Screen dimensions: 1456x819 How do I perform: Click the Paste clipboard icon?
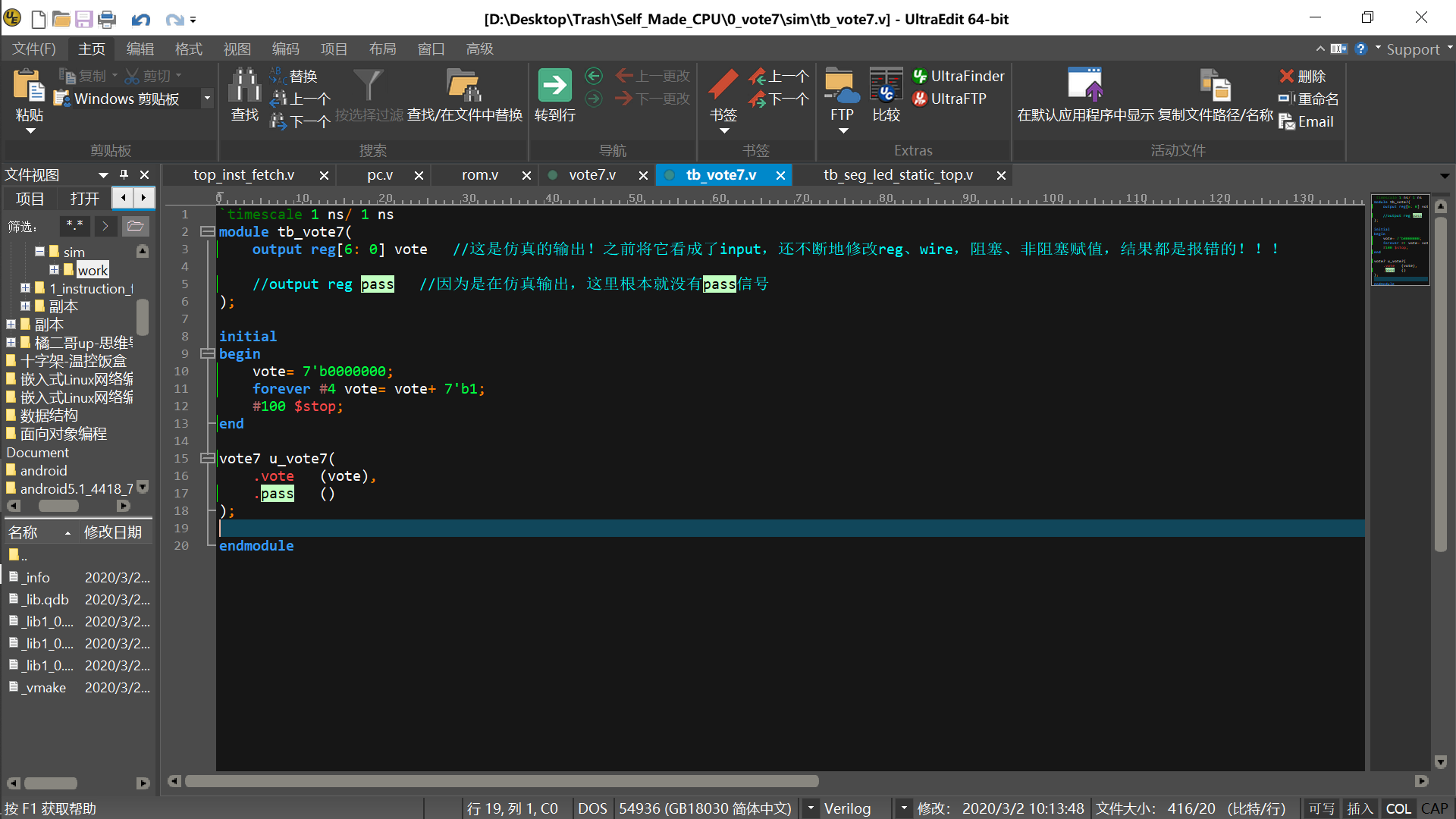point(29,86)
